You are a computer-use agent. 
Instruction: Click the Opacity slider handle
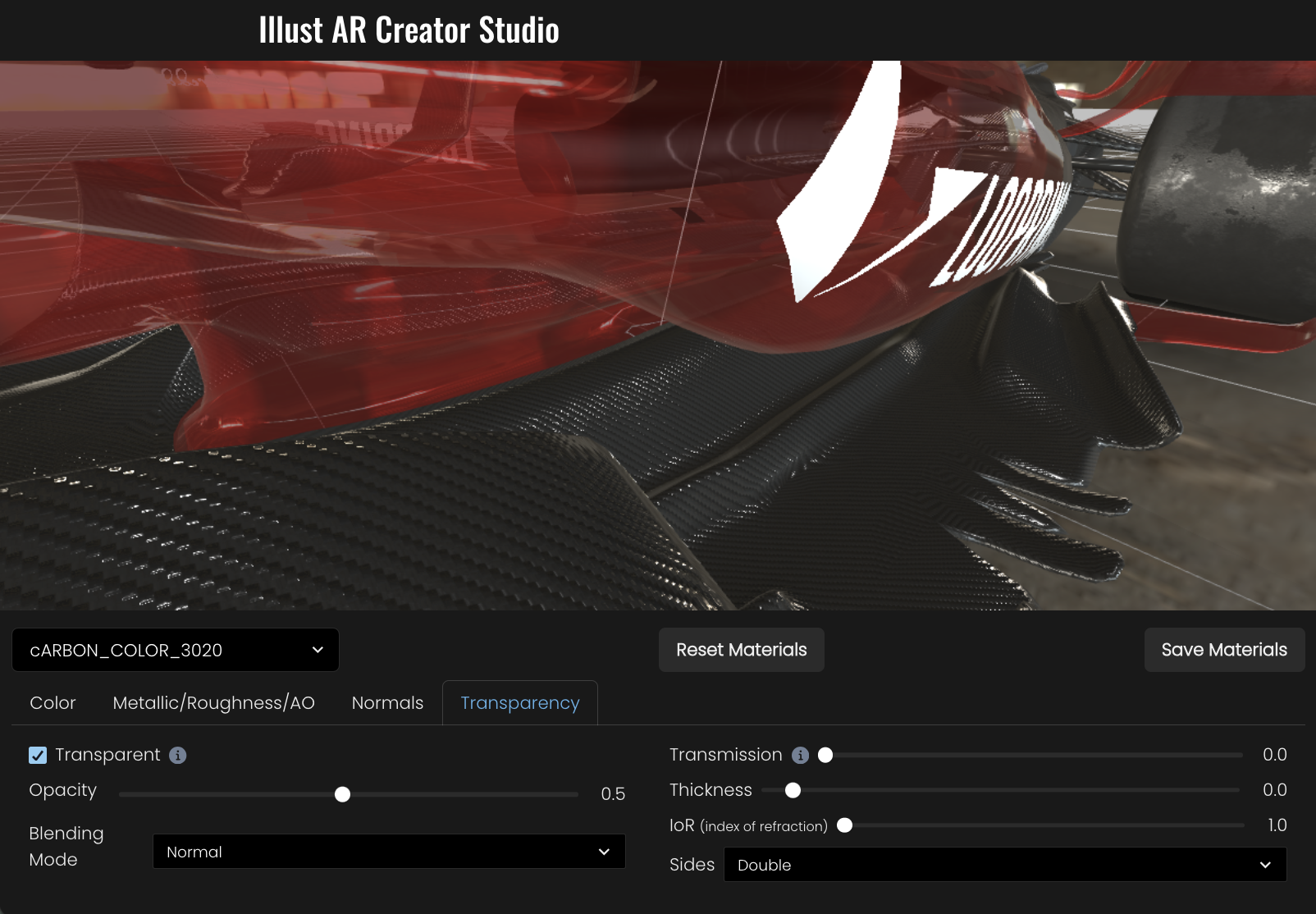point(343,794)
